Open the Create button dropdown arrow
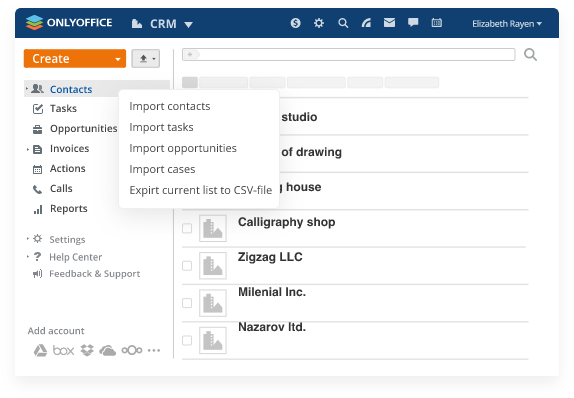Screen dimensions: 574x398 (118, 59)
